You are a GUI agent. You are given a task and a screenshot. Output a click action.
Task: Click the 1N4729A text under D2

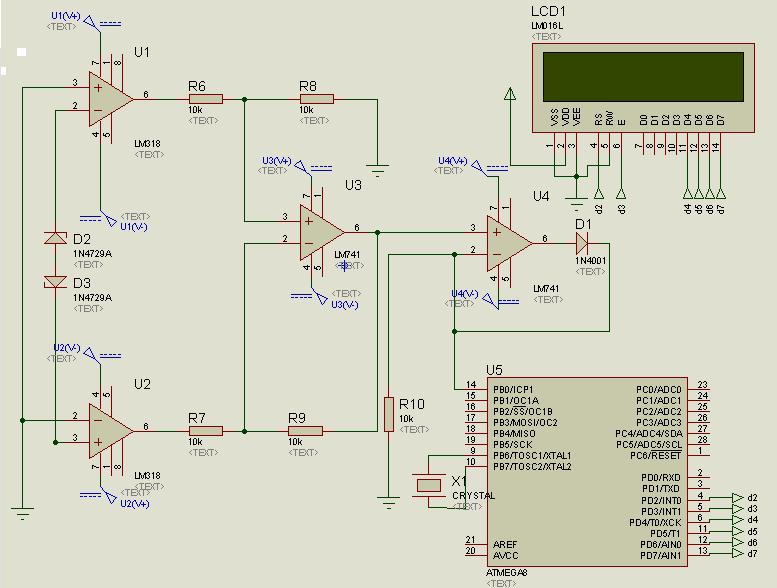coord(92,254)
